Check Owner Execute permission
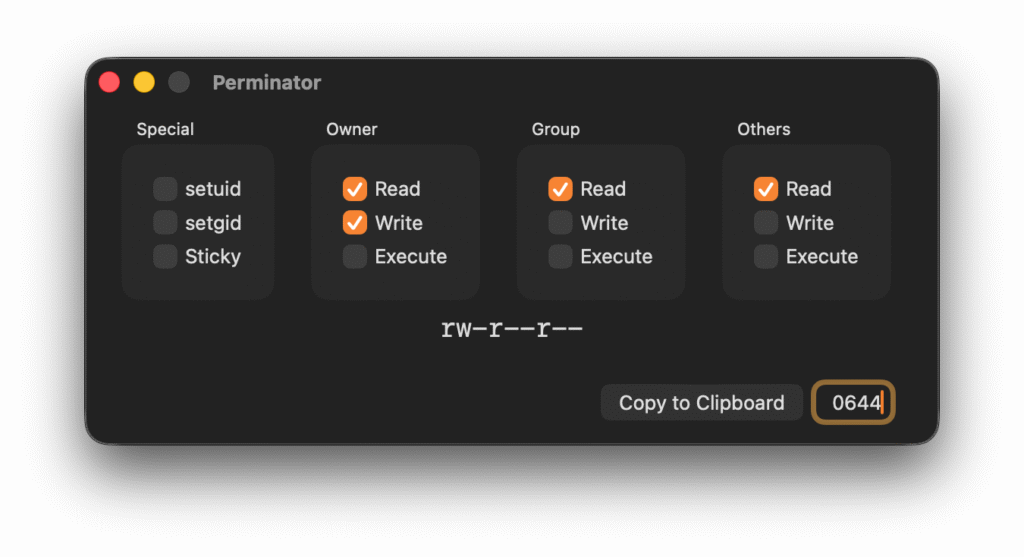This screenshot has height=557, width=1024. click(355, 257)
